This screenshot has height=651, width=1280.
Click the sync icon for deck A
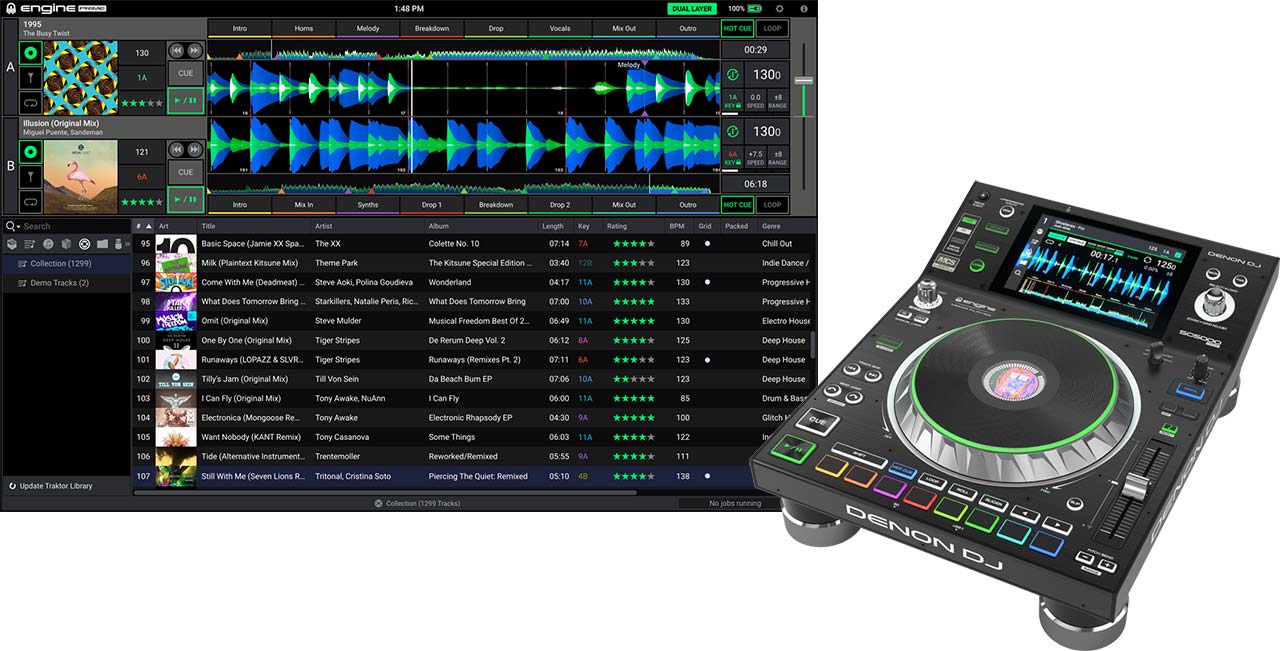tap(732, 75)
